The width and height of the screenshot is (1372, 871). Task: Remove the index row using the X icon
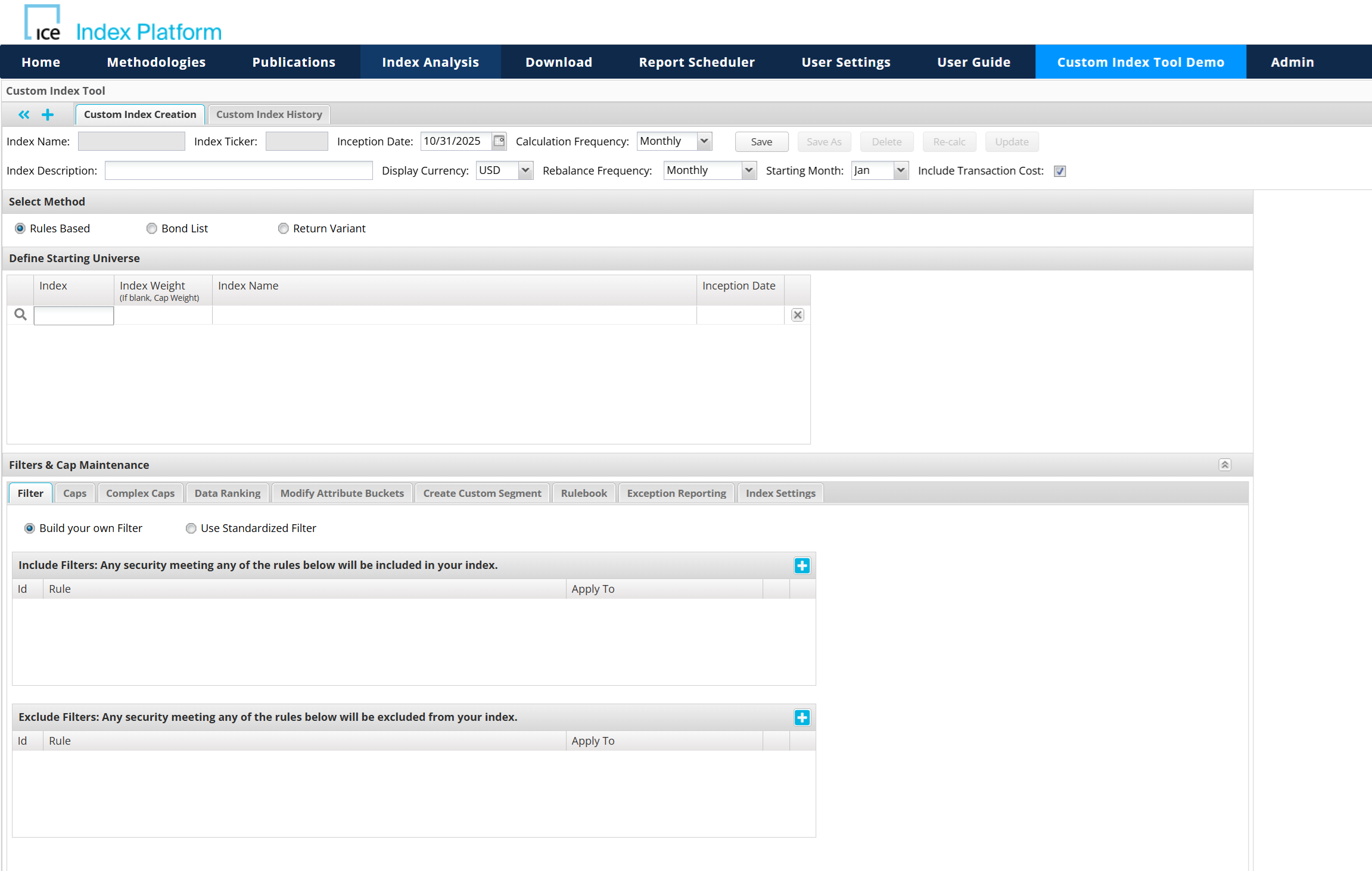[797, 315]
